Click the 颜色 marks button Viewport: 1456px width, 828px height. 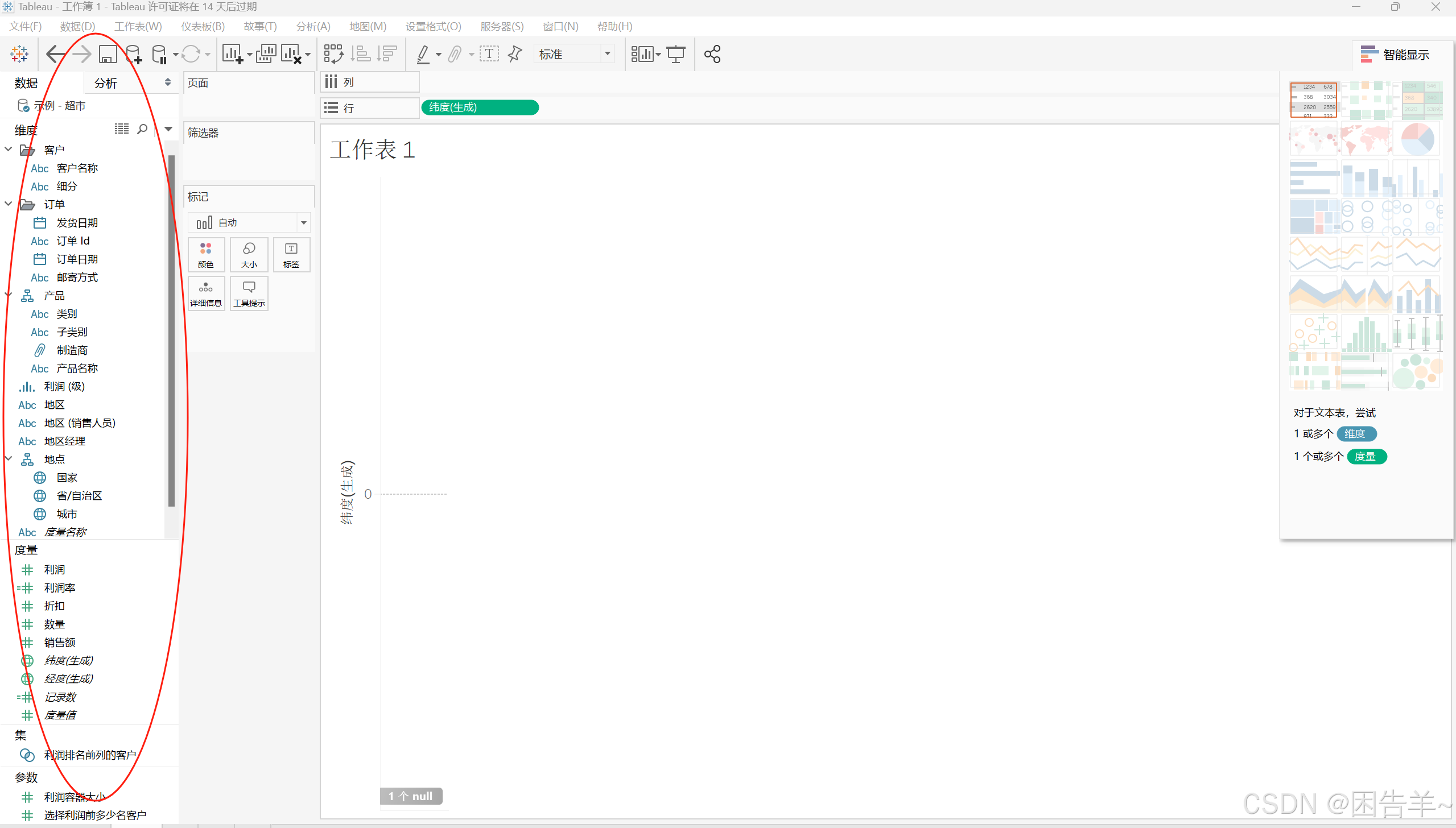coord(205,255)
